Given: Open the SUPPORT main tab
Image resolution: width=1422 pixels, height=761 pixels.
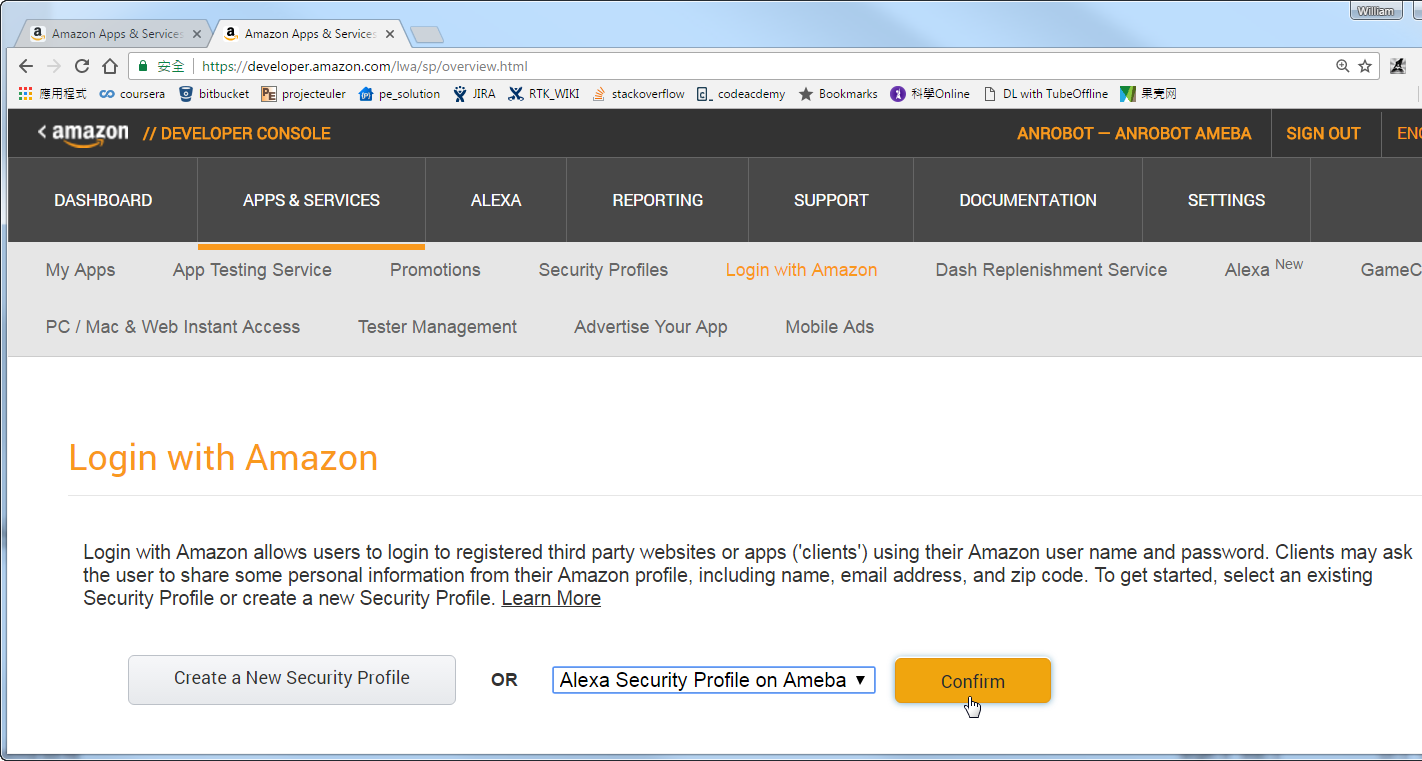Looking at the screenshot, I should (831, 200).
